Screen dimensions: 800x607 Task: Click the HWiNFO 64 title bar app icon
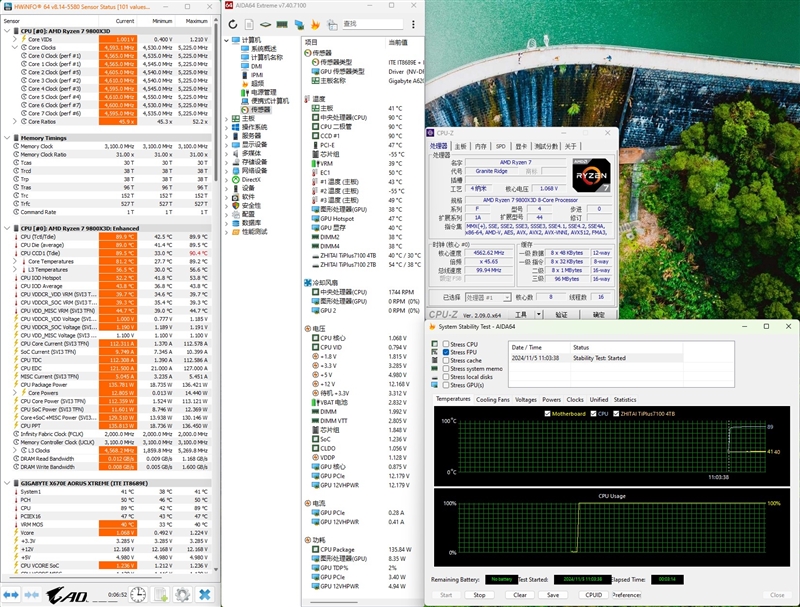[x=7, y=6]
